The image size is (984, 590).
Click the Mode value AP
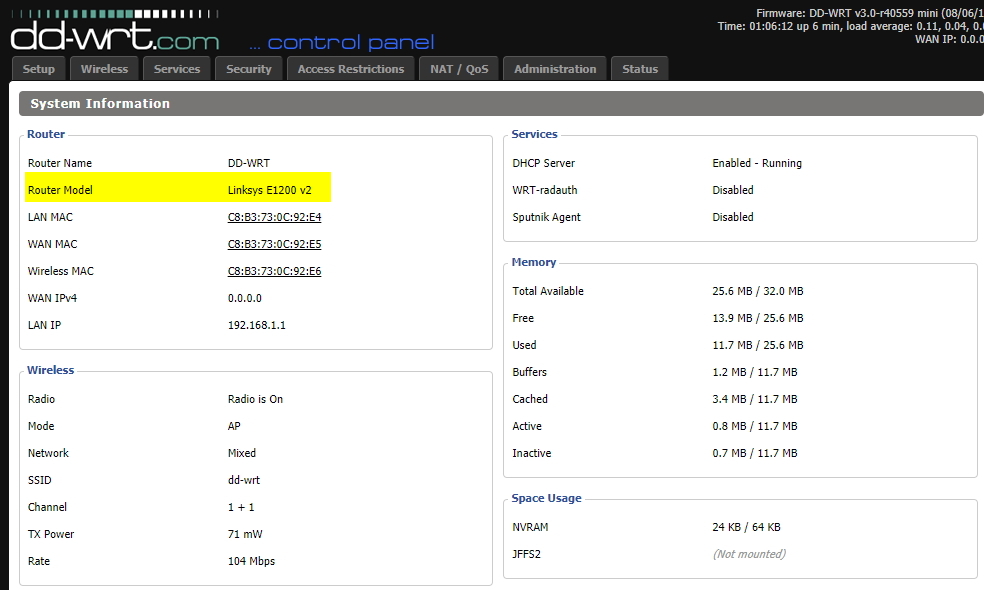pos(233,426)
